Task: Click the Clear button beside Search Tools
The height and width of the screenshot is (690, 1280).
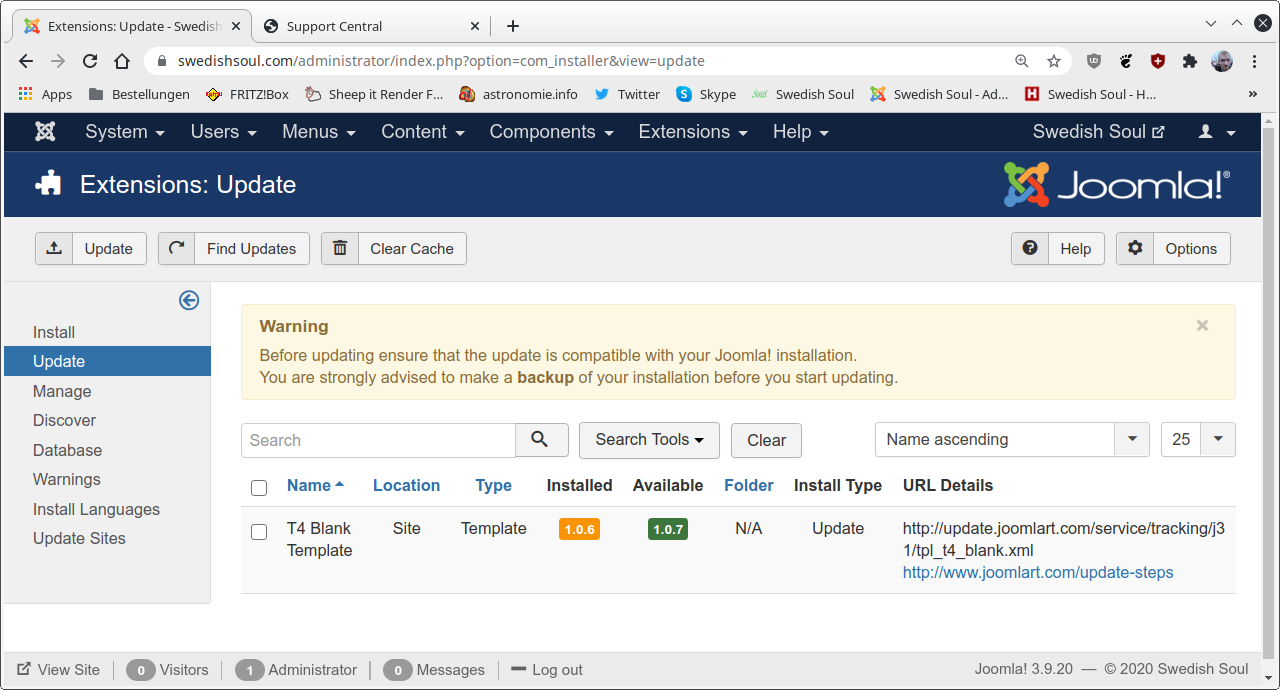Action: [766, 440]
